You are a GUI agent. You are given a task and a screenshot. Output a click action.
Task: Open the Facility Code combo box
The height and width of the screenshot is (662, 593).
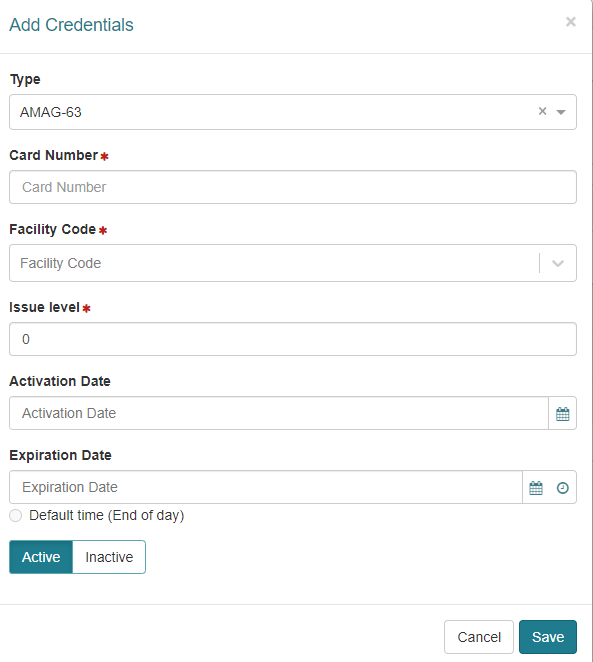click(293, 263)
